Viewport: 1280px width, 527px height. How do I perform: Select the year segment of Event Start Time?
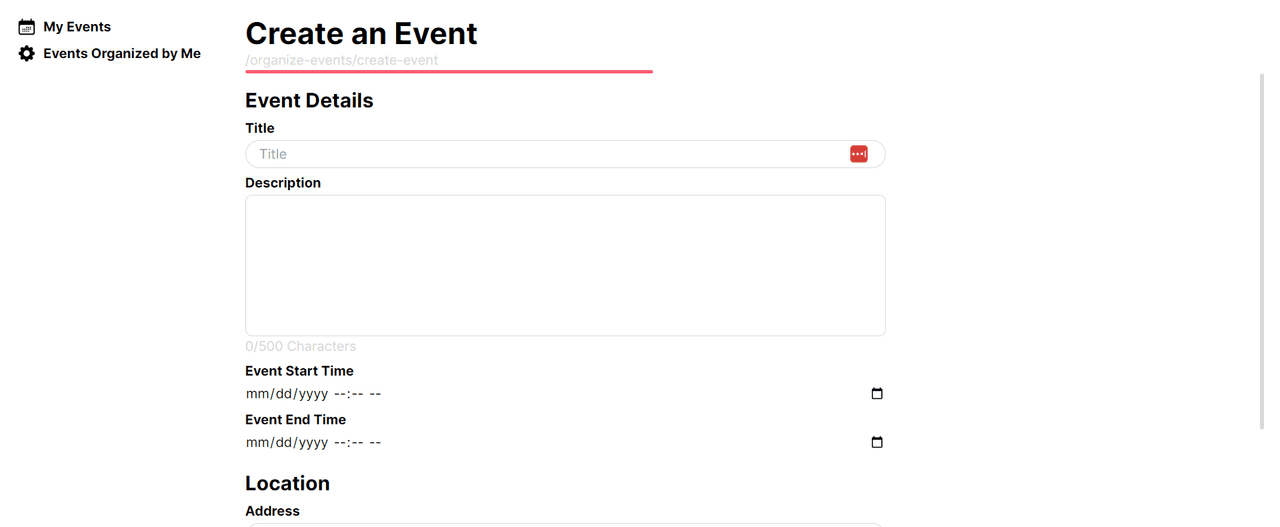click(314, 394)
